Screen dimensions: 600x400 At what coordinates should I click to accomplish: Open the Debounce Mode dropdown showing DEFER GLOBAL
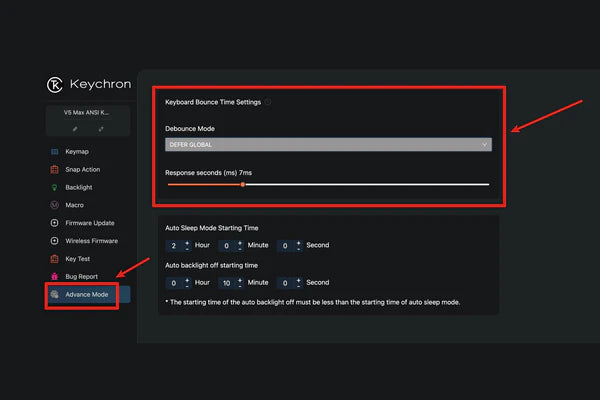coord(328,144)
